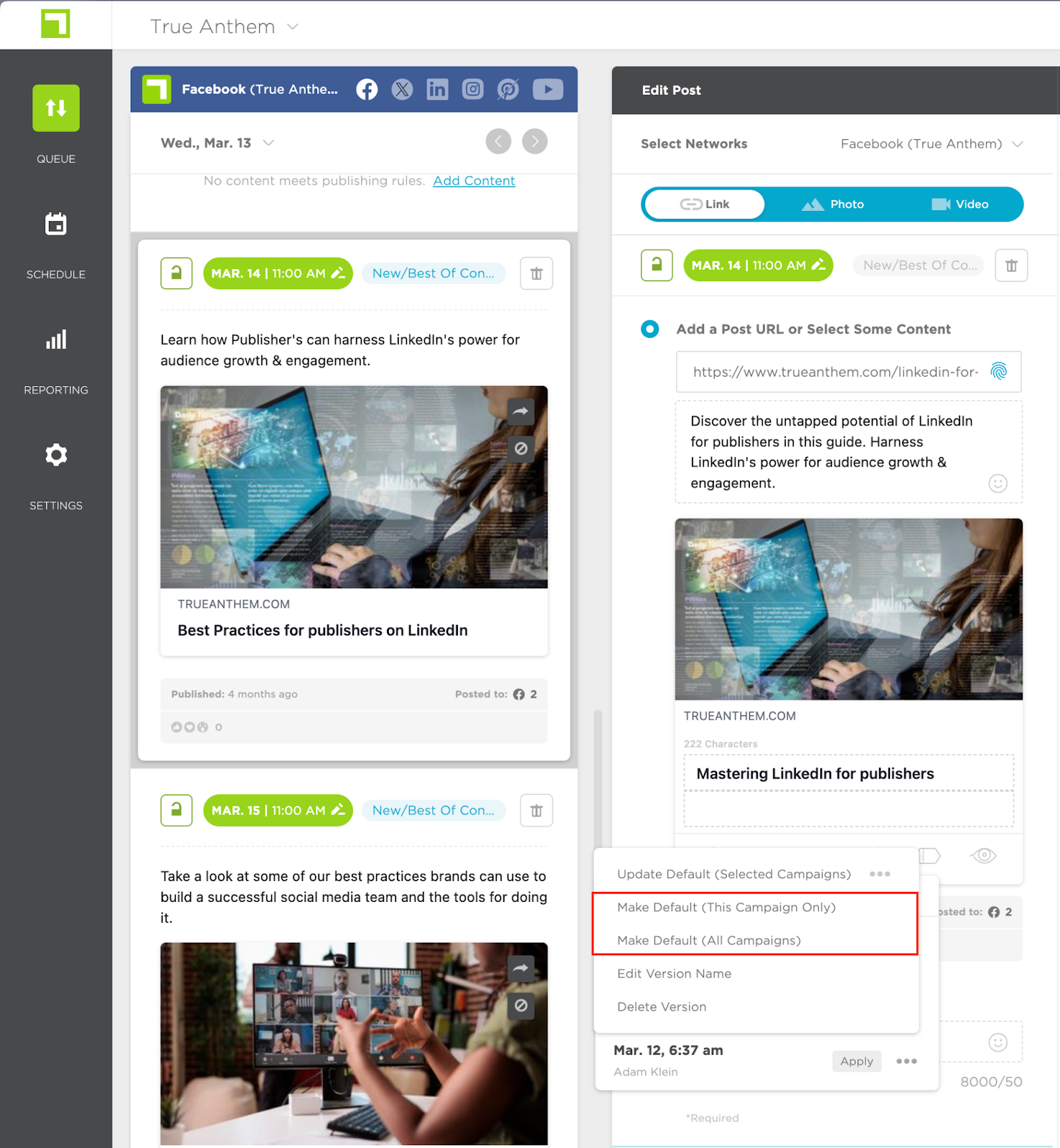Image resolution: width=1060 pixels, height=1148 pixels.
Task: Open emoji picker near character counter
Action: 998,1043
